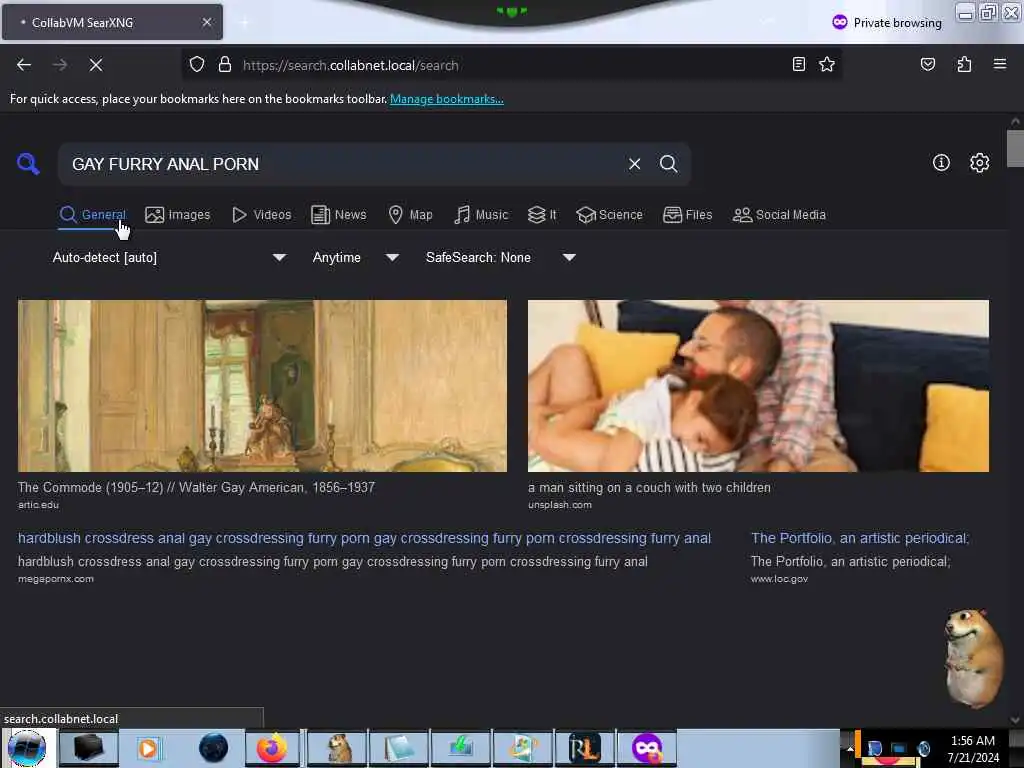The height and width of the screenshot is (768, 1024).
Task: Launch the media player from the taskbar
Action: [148, 748]
